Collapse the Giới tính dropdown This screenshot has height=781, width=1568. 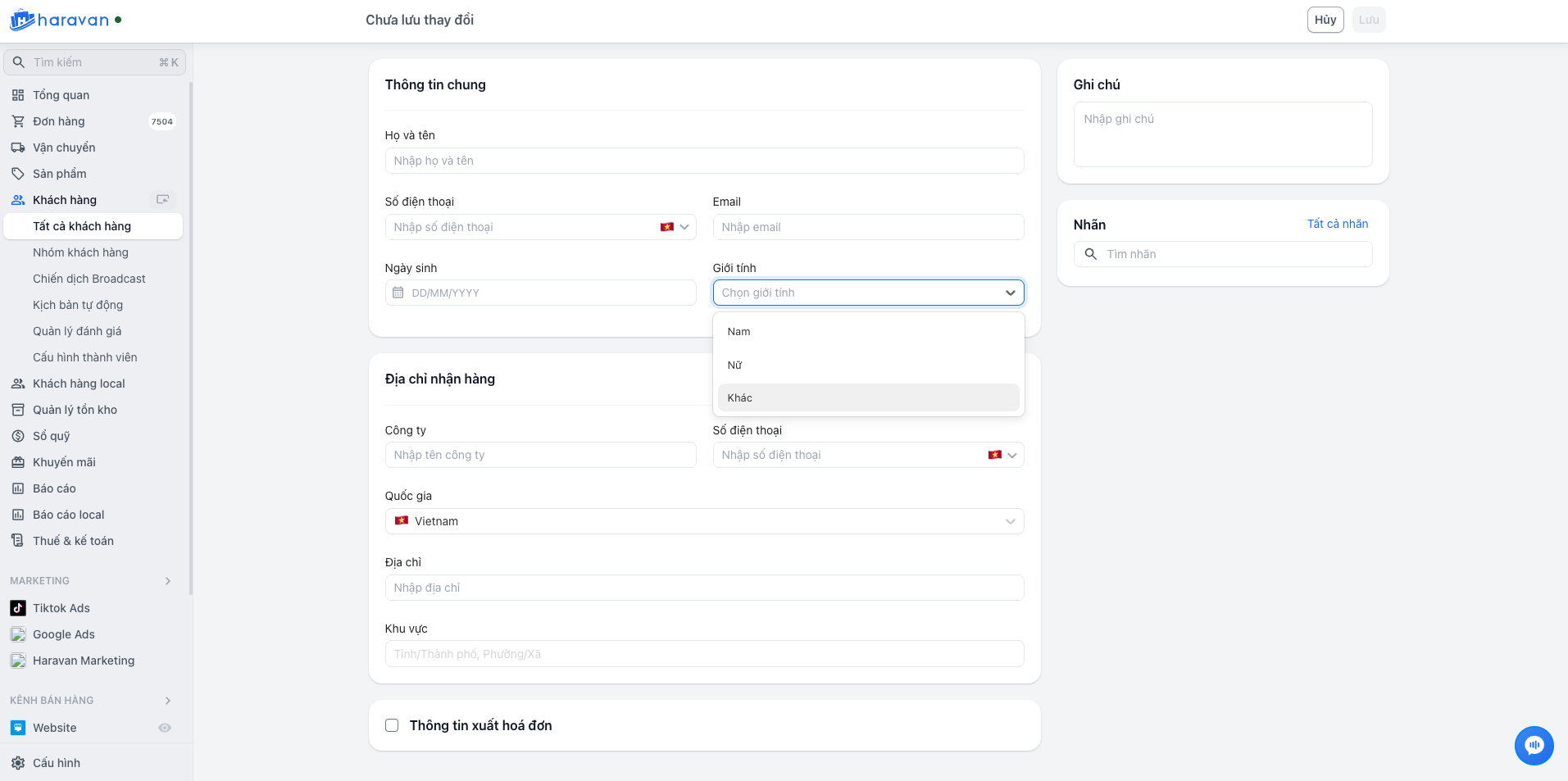point(1011,293)
